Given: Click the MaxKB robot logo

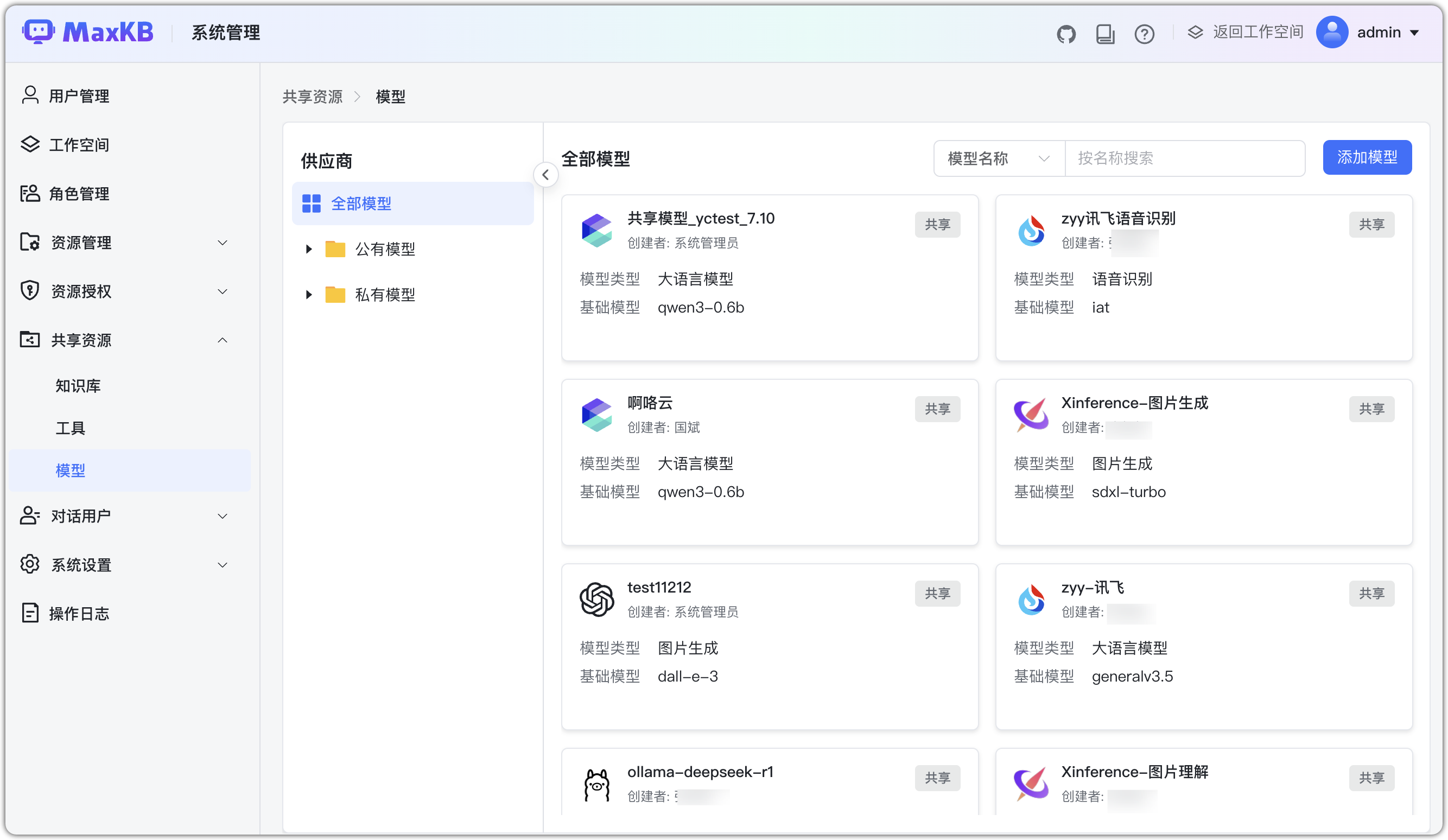Looking at the screenshot, I should click(39, 31).
